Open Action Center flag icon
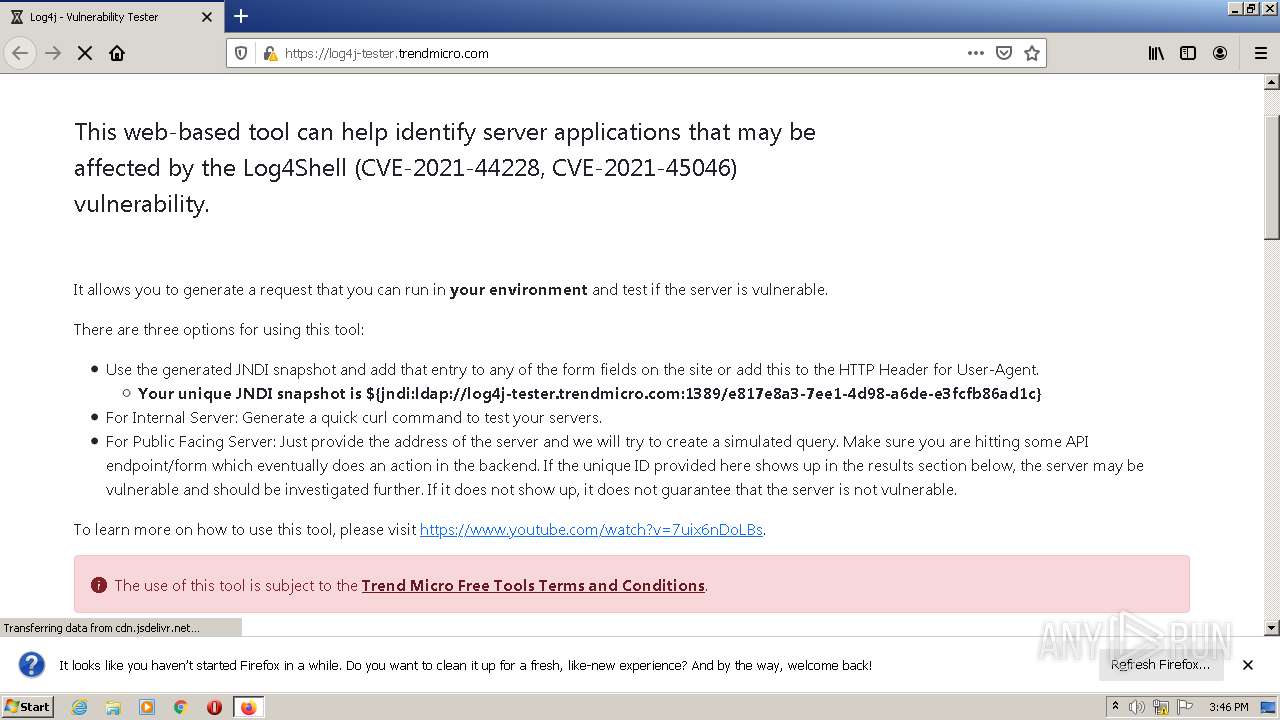This screenshot has width=1280, height=720. click(x=1185, y=707)
